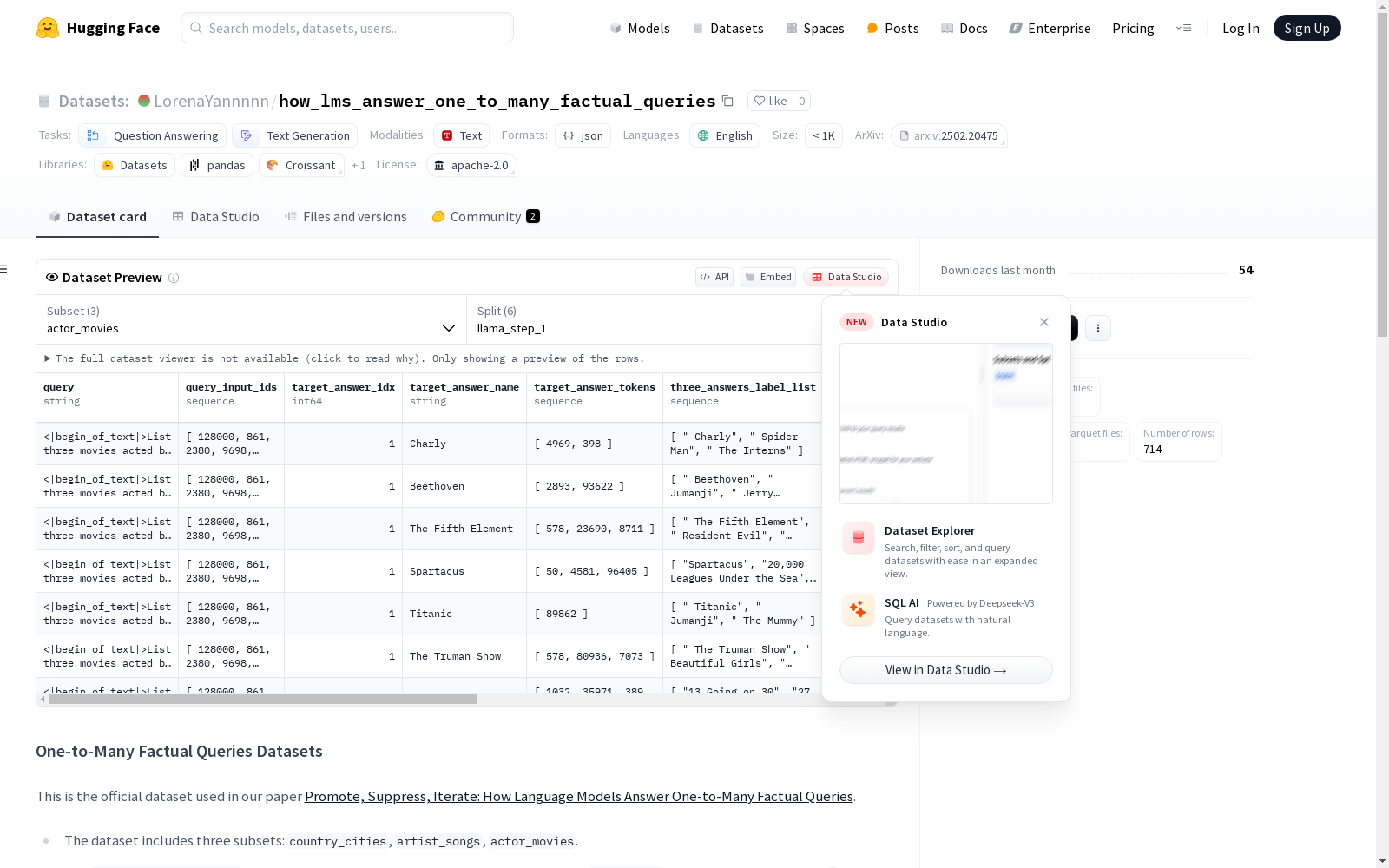Click the Croissant library tag

pyautogui.click(x=301, y=165)
